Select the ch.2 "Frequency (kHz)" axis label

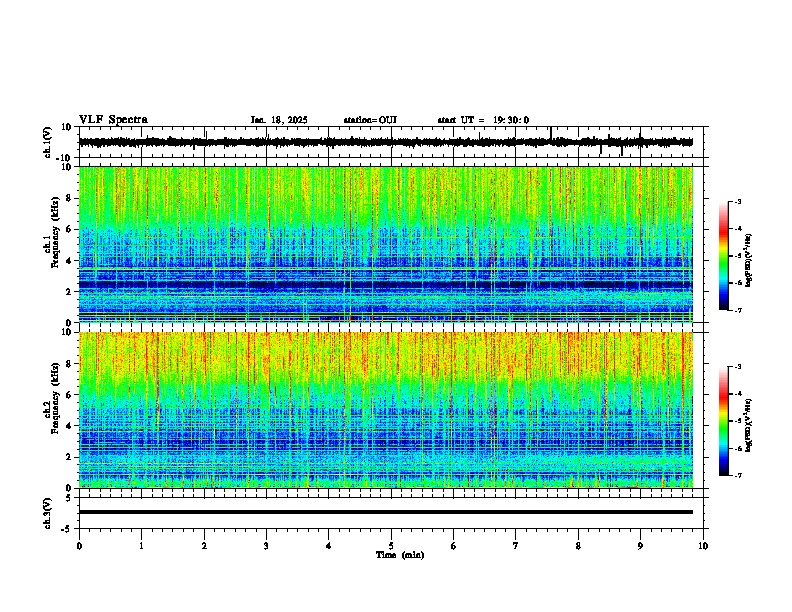point(55,398)
